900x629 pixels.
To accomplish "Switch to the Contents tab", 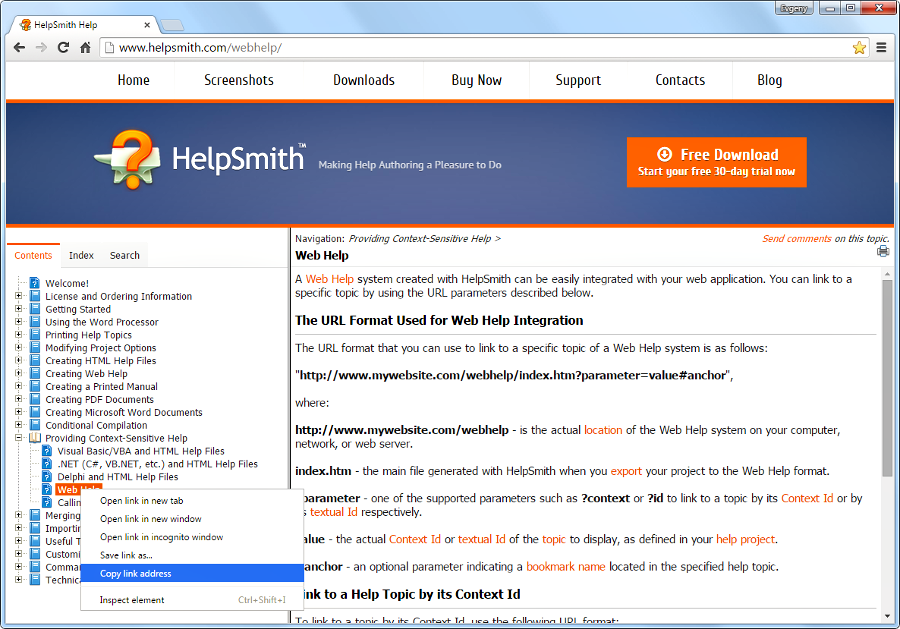I will click(x=33, y=255).
